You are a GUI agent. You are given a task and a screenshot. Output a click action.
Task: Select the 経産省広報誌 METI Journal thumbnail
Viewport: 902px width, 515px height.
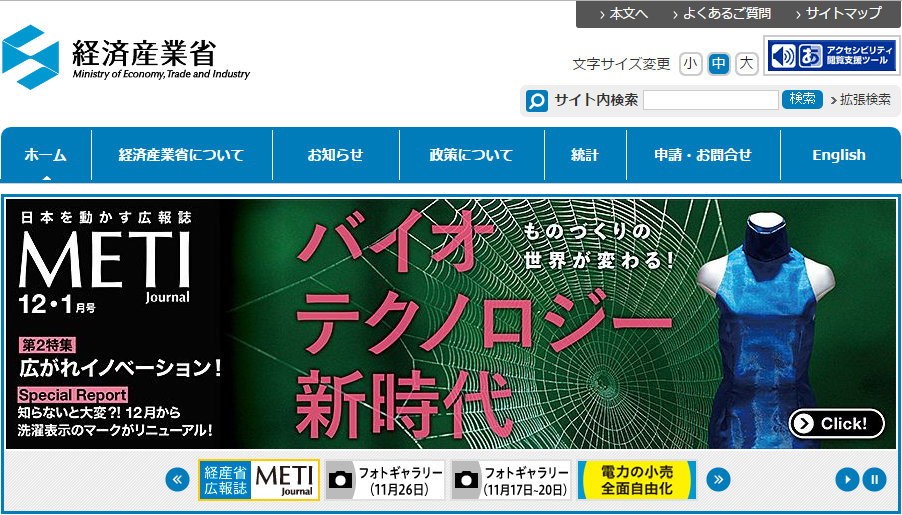tap(259, 480)
